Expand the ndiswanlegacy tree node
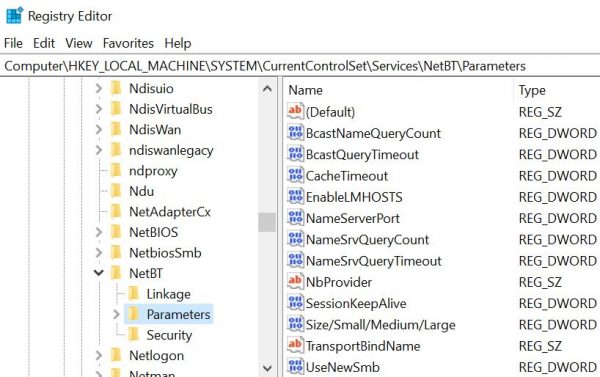Image resolution: width=600 pixels, height=377 pixels. [x=99, y=150]
